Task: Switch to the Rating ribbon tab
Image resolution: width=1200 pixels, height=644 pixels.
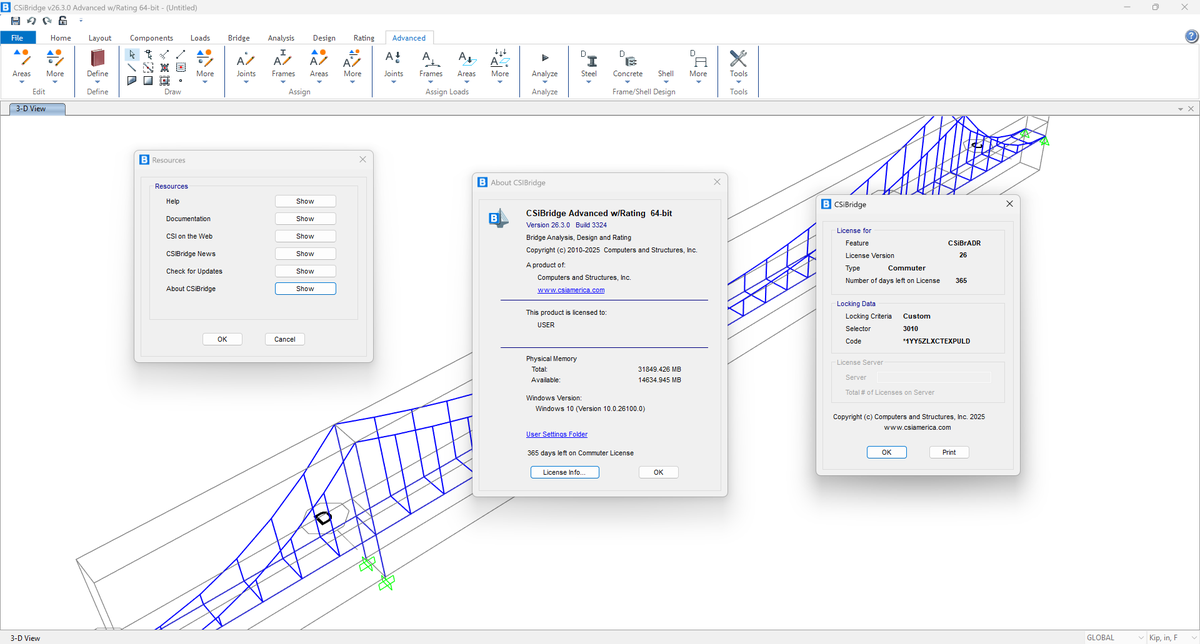Action: pyautogui.click(x=364, y=38)
